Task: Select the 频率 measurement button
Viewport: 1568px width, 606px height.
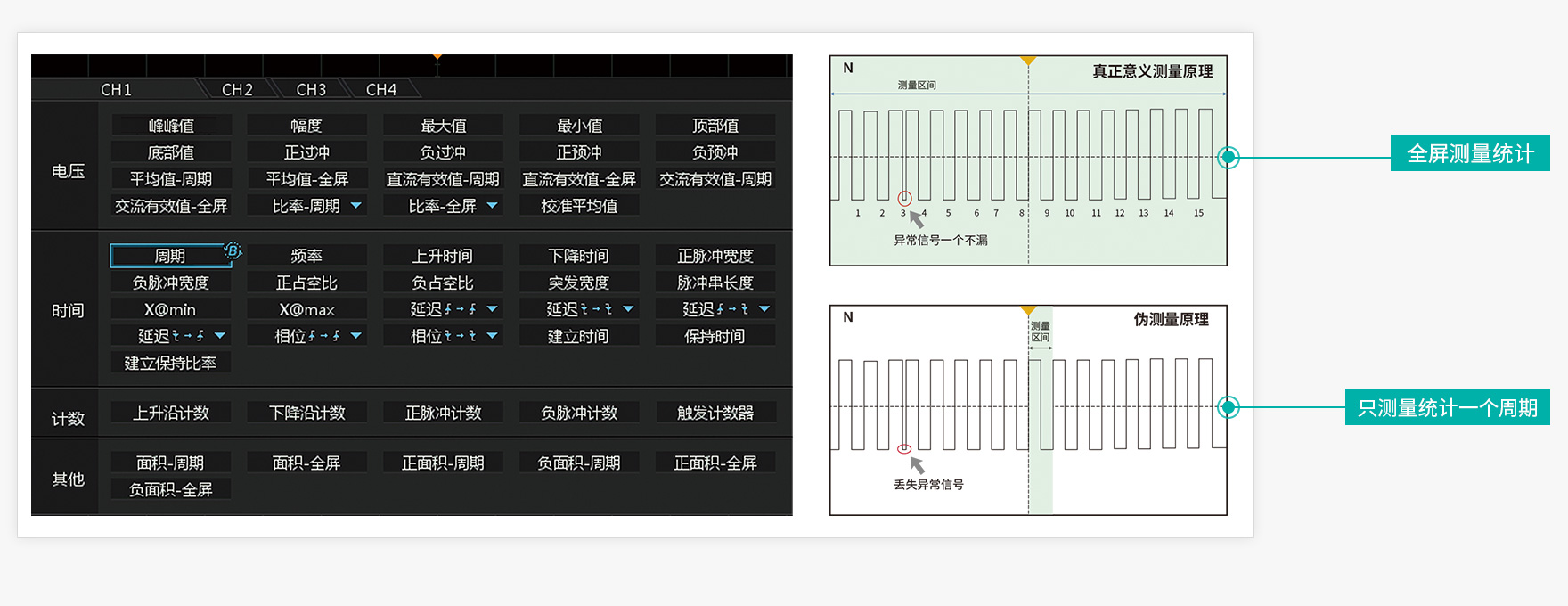Action: tap(306, 256)
